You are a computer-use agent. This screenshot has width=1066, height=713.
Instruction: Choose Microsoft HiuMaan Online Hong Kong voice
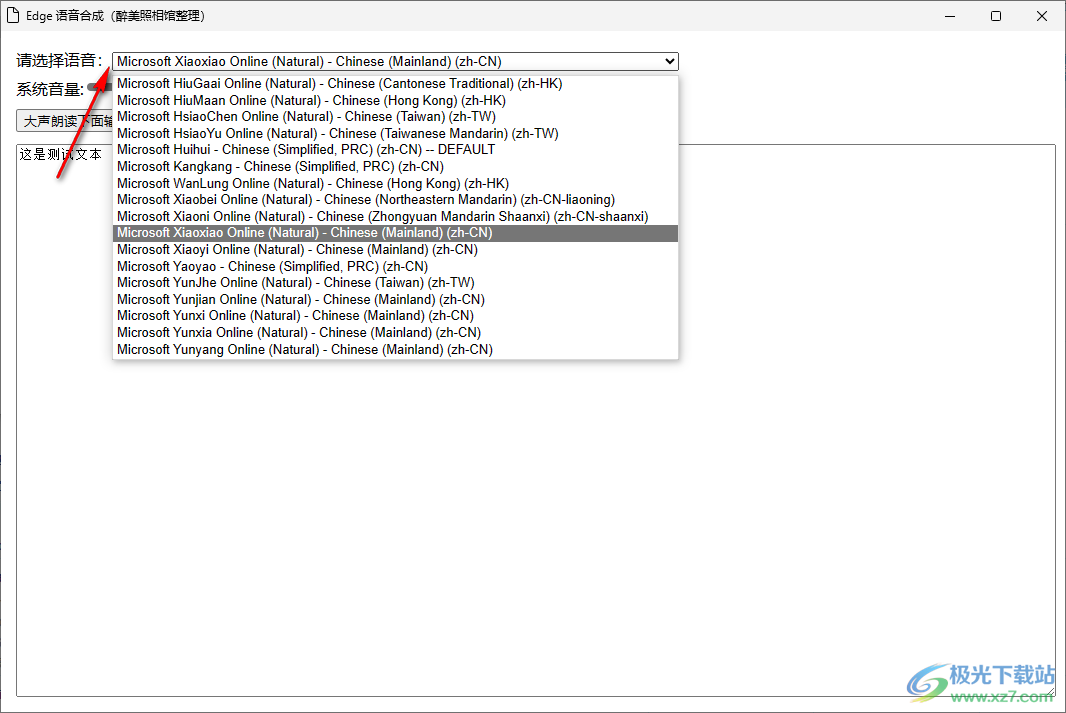pos(395,101)
